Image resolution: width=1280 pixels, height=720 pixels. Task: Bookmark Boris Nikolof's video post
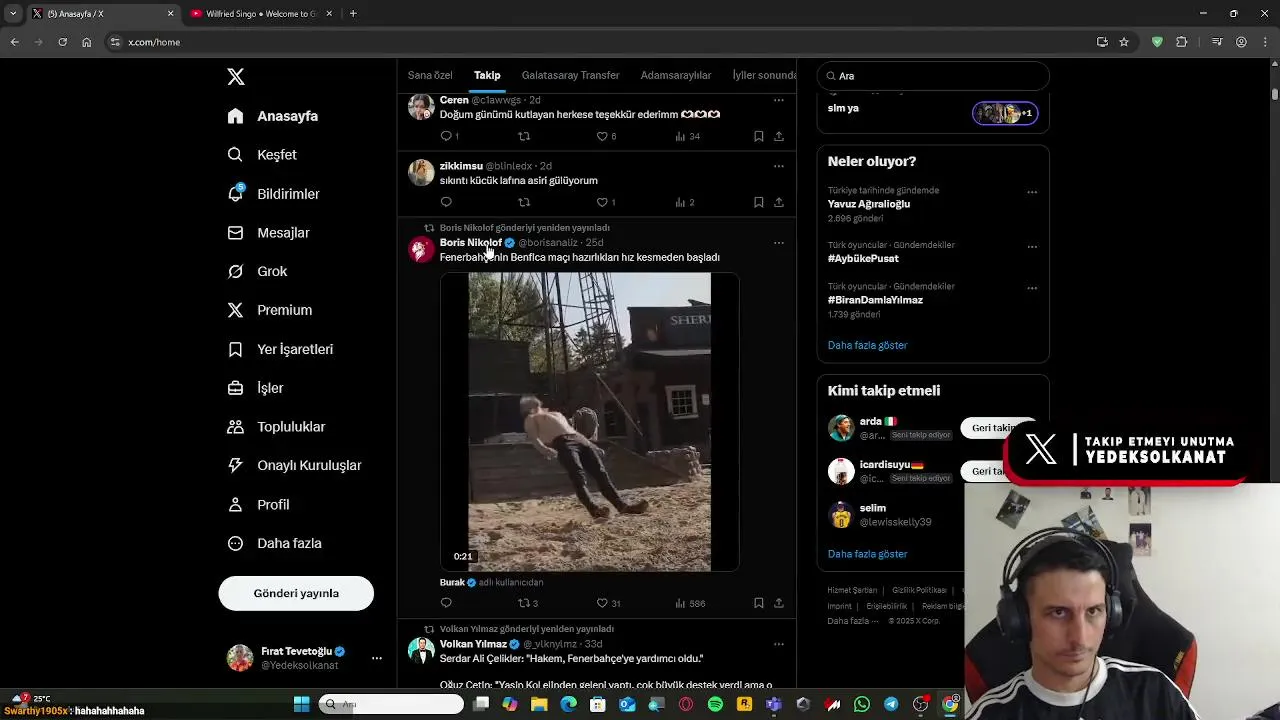[x=759, y=603]
